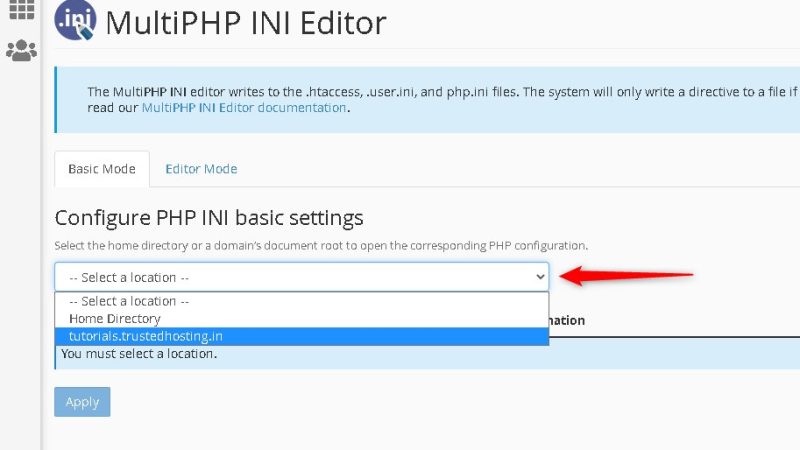
Task: Click the 'You must select a location.' message
Action: click(x=139, y=354)
